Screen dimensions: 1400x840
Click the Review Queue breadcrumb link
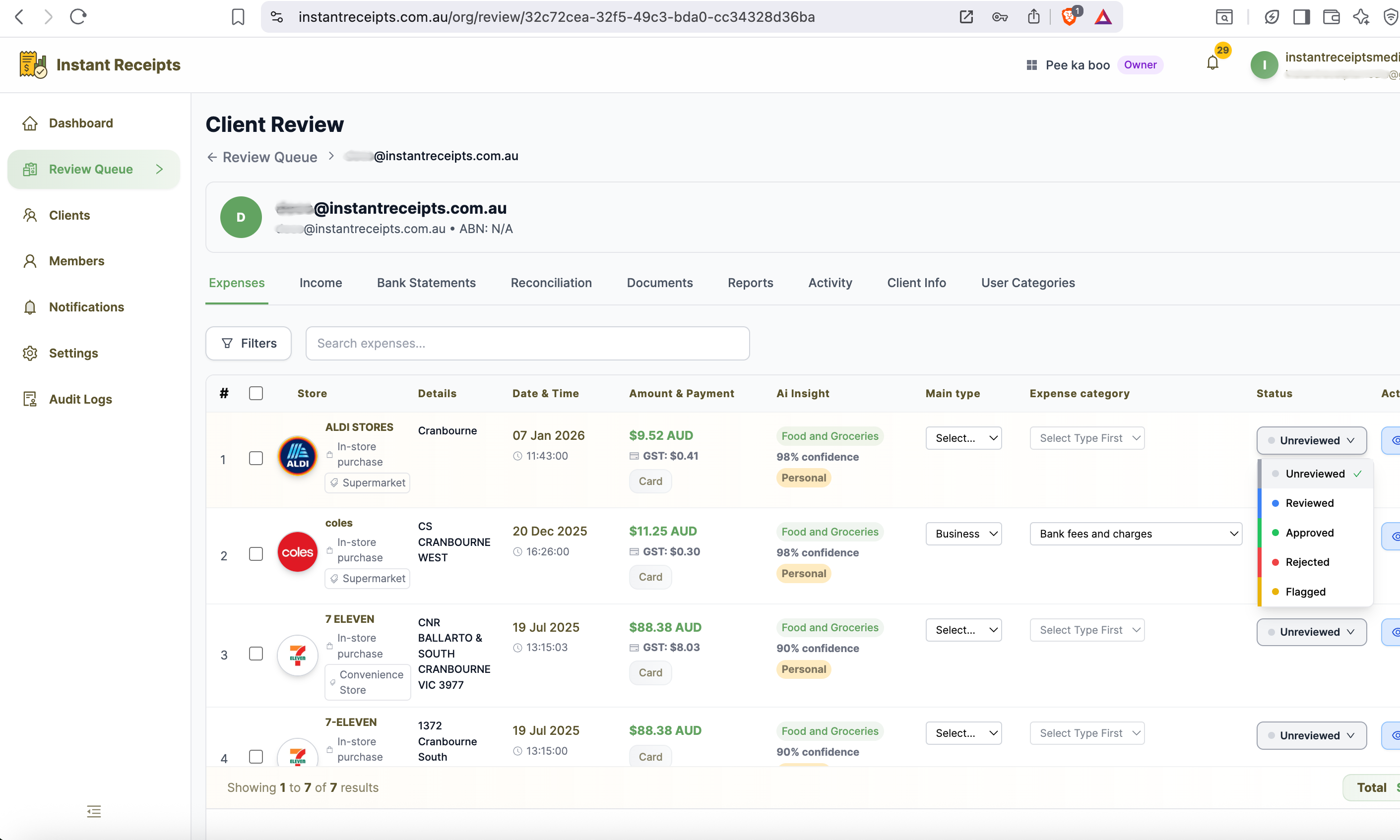[261, 157]
